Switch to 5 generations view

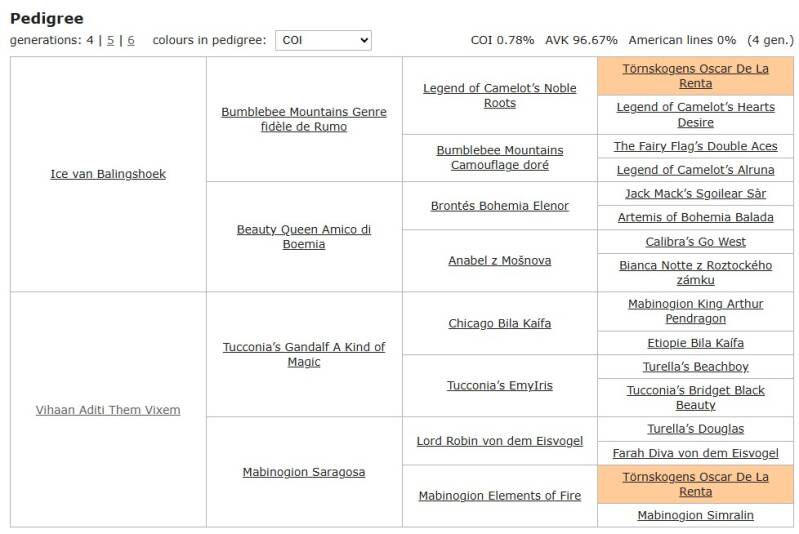coord(111,40)
